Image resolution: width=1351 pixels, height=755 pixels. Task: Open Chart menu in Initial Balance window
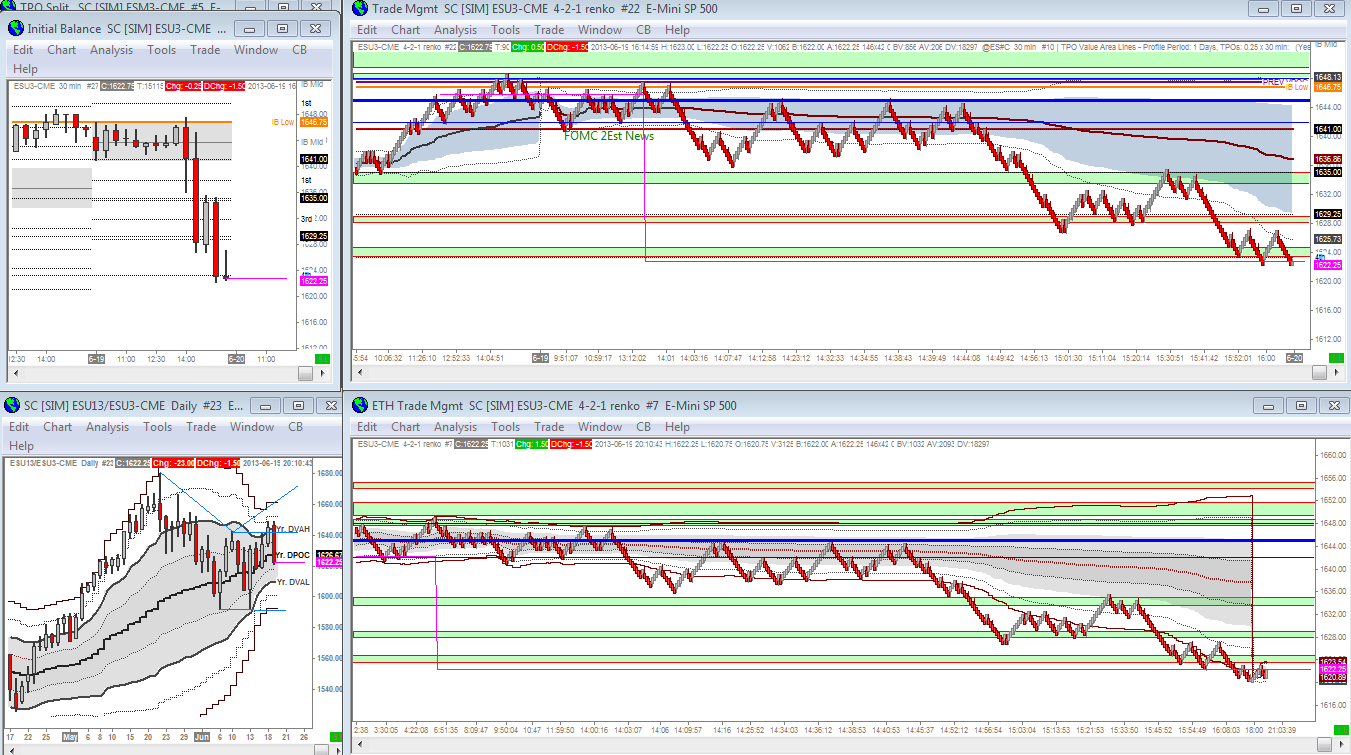click(61, 50)
